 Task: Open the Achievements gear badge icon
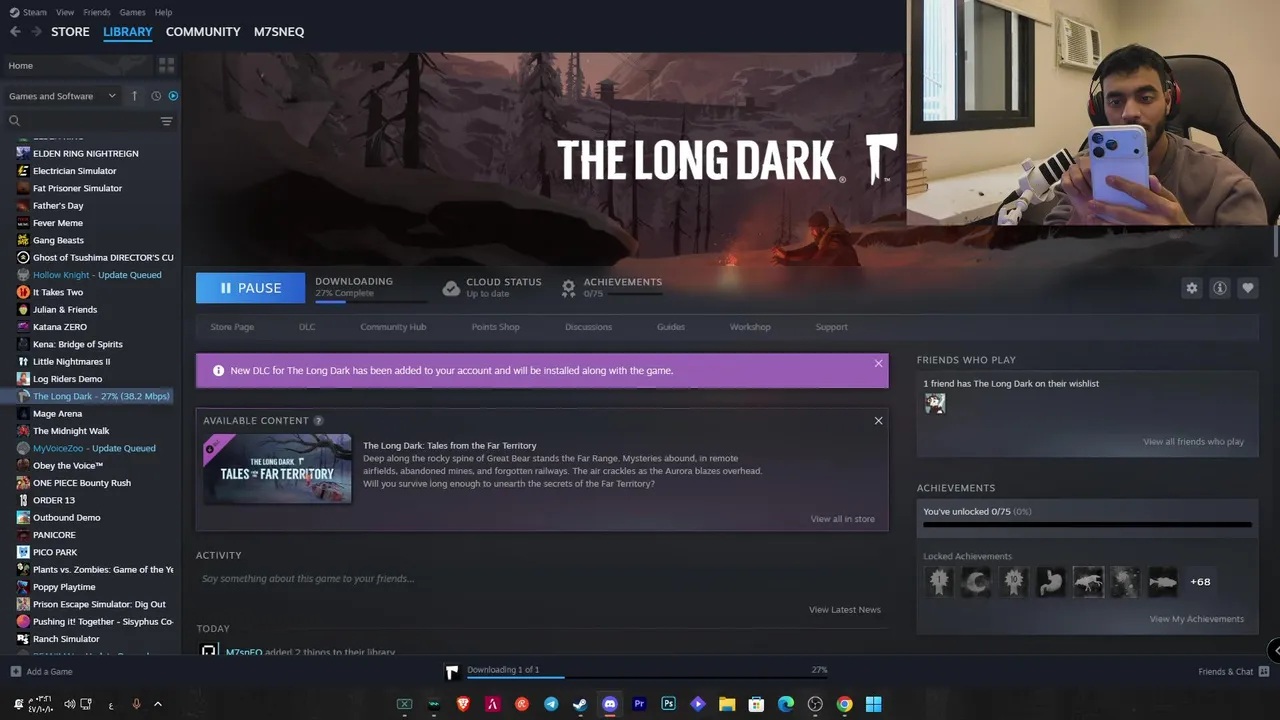(568, 288)
